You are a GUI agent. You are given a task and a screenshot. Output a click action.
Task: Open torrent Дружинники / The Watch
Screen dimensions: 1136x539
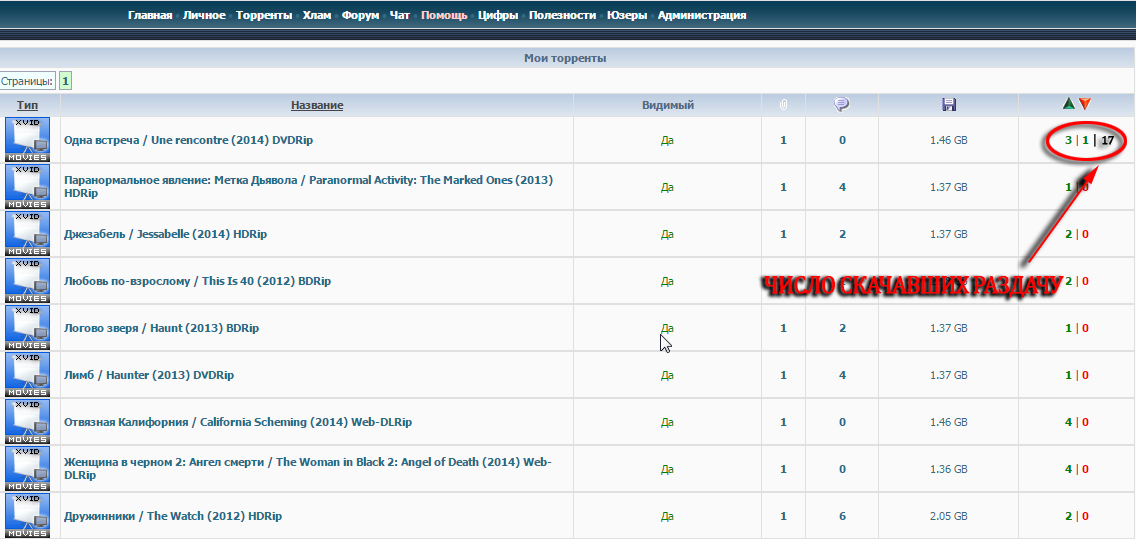coord(172,517)
